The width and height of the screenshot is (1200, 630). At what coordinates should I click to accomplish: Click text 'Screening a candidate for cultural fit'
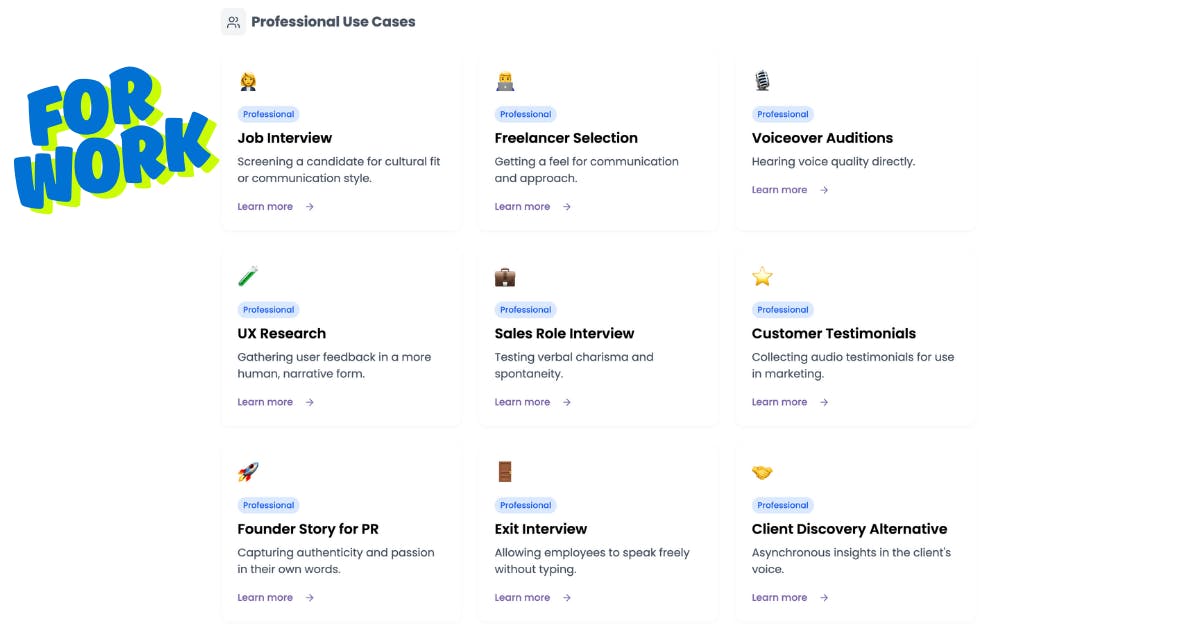click(339, 162)
